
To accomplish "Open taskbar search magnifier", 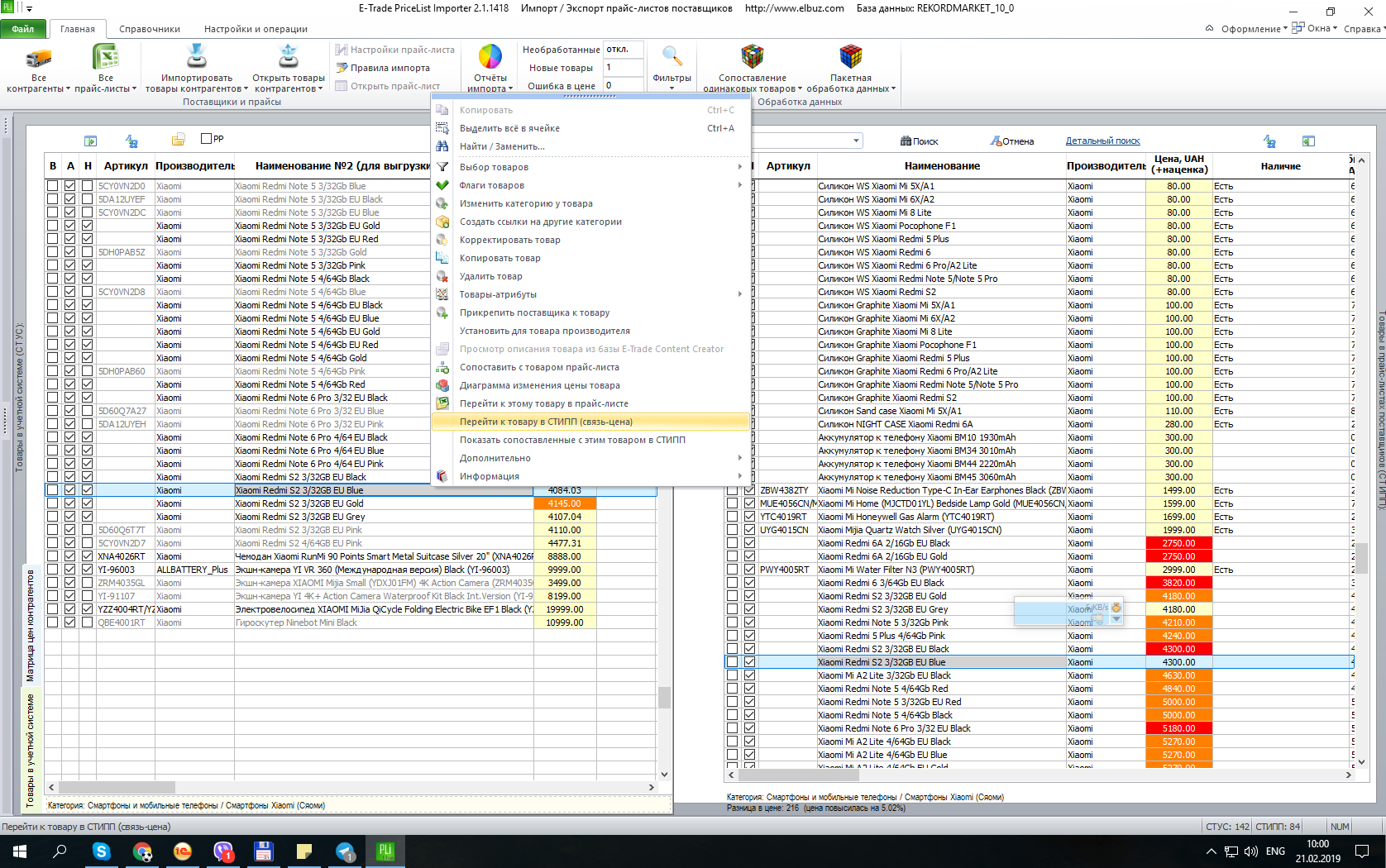I will click(60, 851).
